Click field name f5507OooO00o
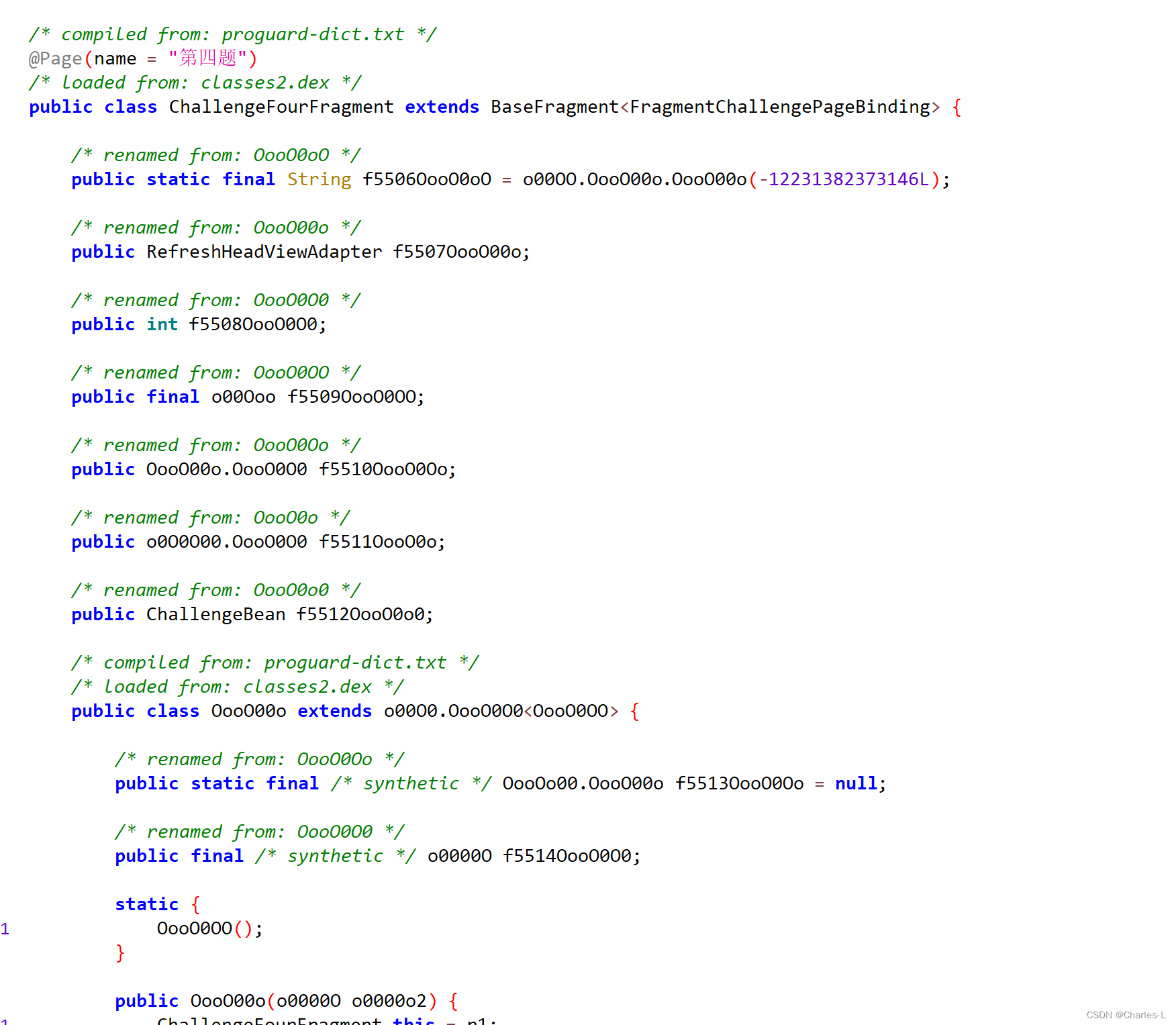Image resolution: width=1176 pixels, height=1025 pixels. coord(457,252)
